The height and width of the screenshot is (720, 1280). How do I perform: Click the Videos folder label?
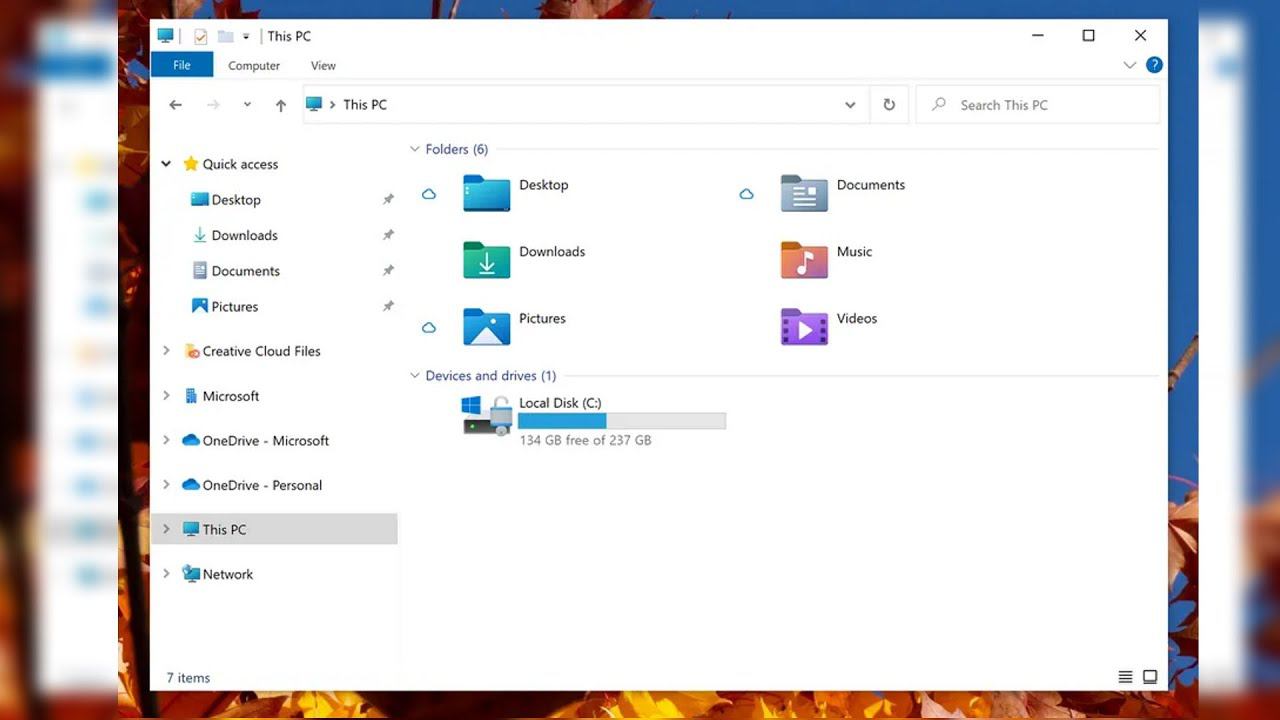click(857, 319)
